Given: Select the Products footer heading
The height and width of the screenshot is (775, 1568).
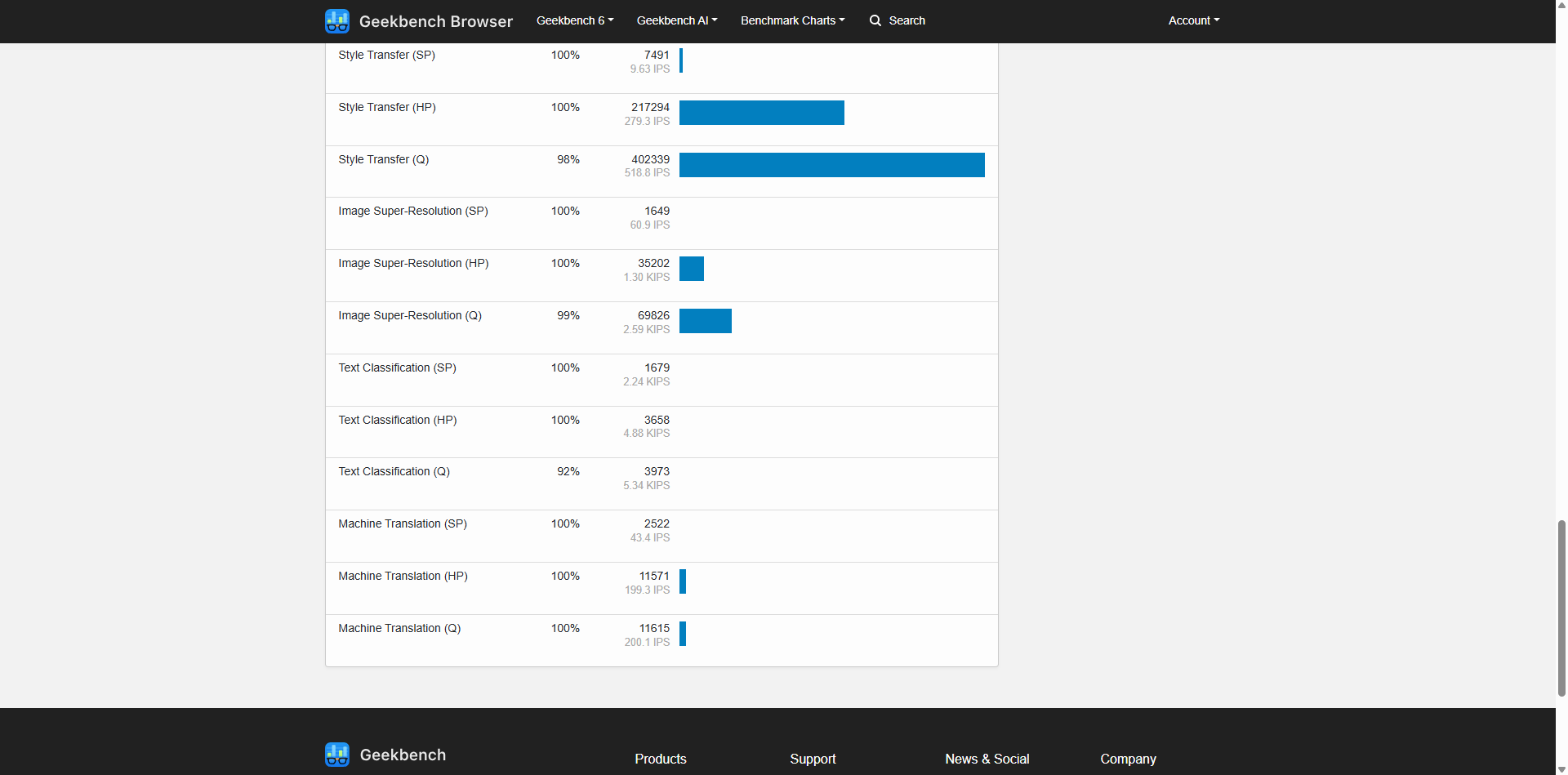Looking at the screenshot, I should [661, 759].
